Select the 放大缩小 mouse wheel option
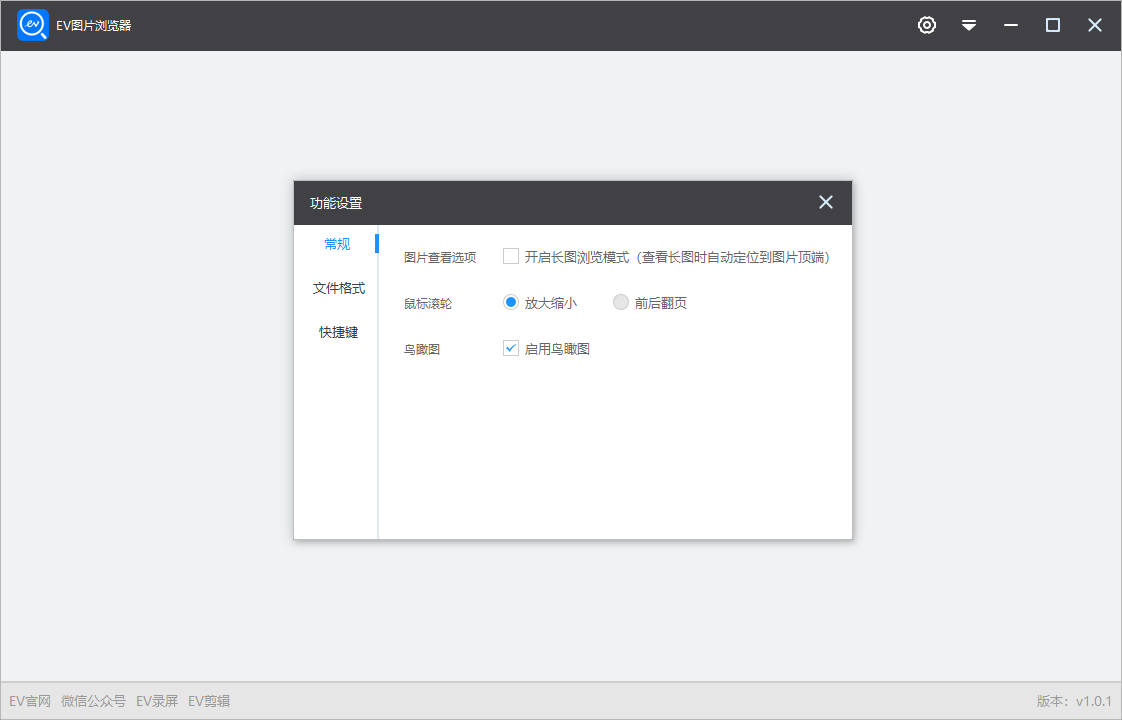Viewport: 1122px width, 720px height. [x=511, y=302]
